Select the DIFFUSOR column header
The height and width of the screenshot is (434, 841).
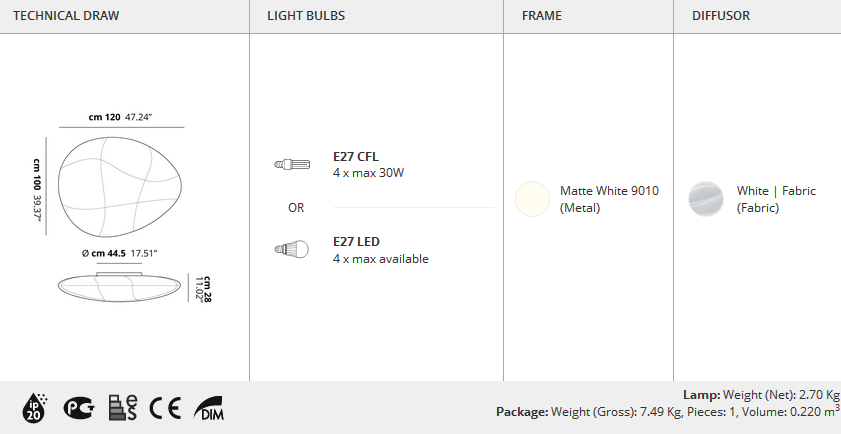(x=721, y=16)
